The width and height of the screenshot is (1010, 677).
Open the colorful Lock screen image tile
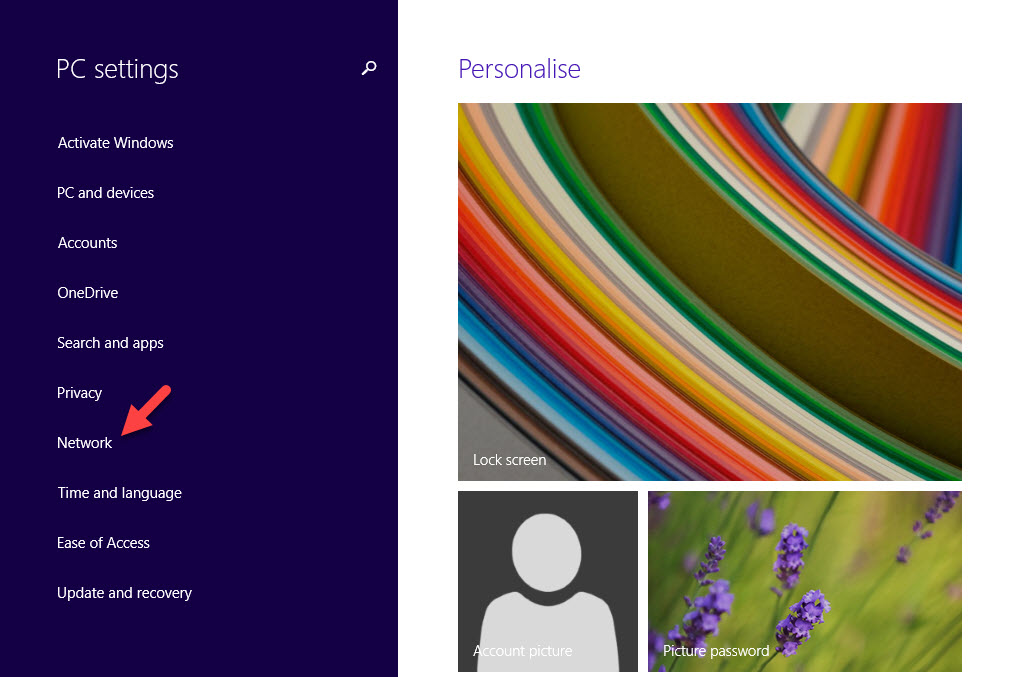(x=709, y=292)
